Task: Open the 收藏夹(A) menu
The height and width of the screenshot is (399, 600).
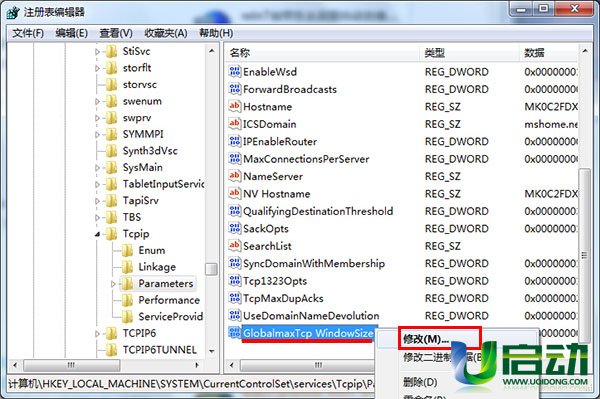Action: (166, 33)
